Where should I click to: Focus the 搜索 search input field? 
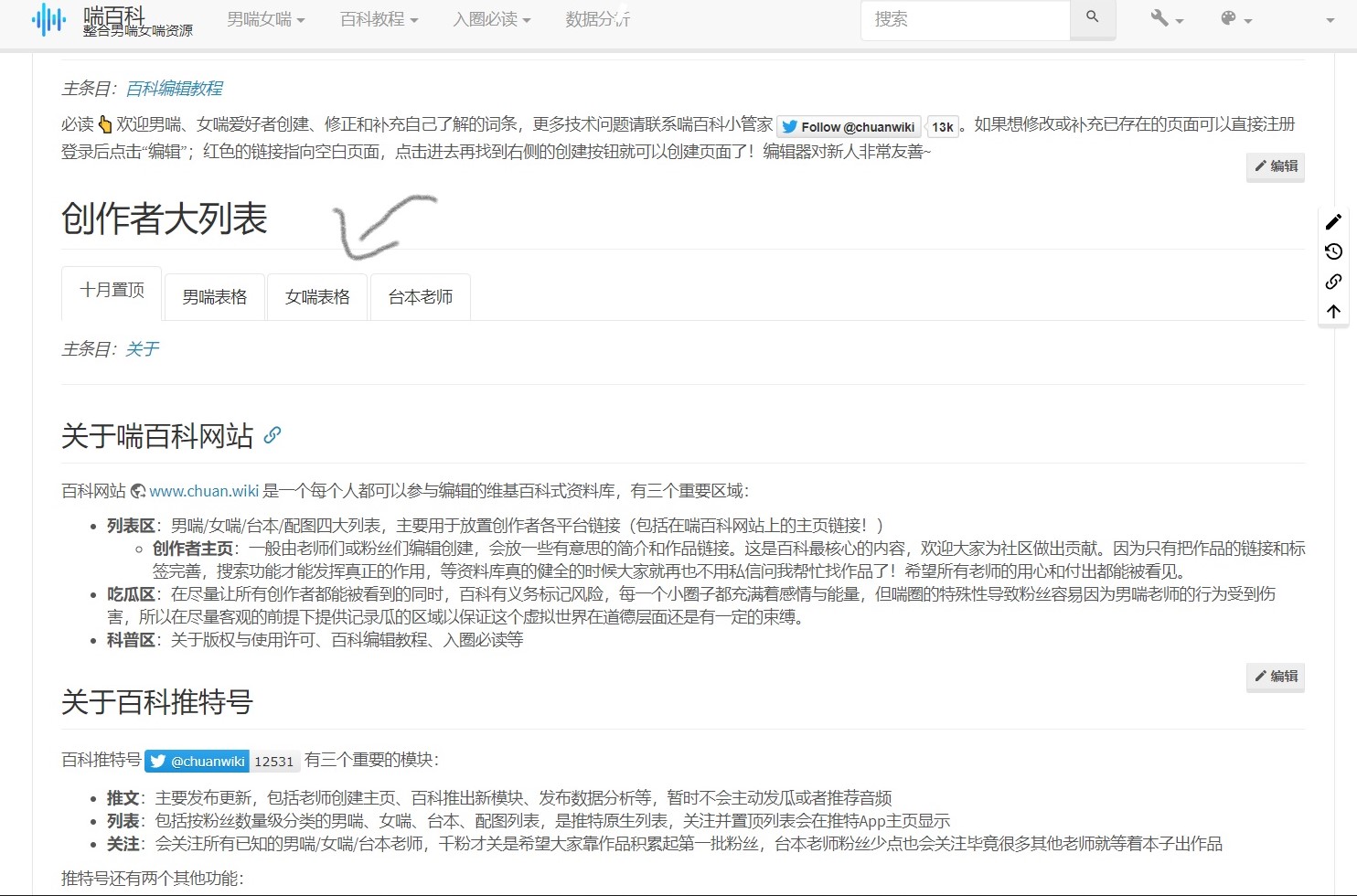coord(965,19)
